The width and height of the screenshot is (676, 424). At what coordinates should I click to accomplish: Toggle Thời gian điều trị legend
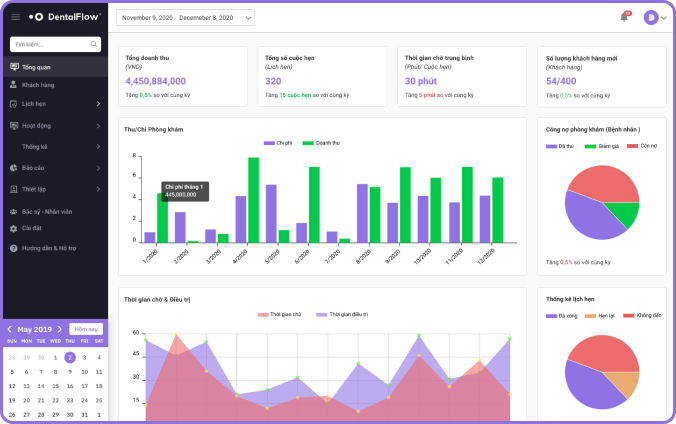(342, 314)
